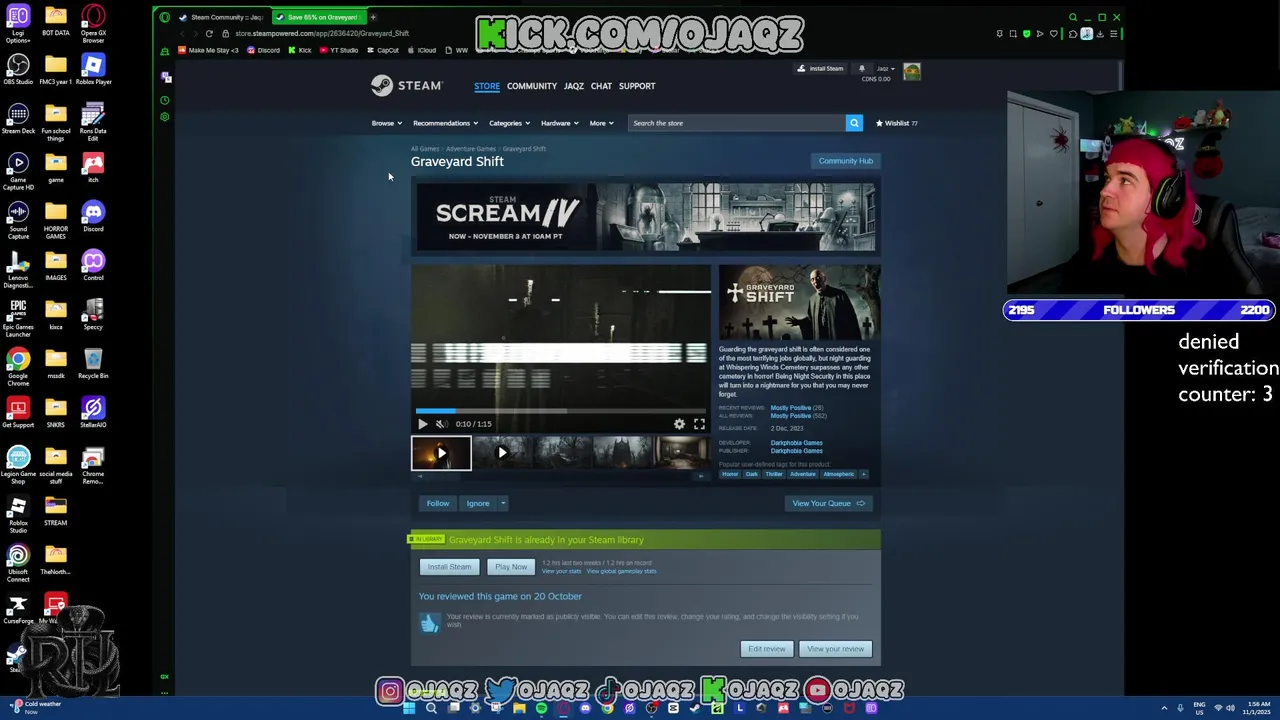The image size is (1280, 720).
Task: Open the Roblox Player desktop icon
Action: click(x=93, y=69)
